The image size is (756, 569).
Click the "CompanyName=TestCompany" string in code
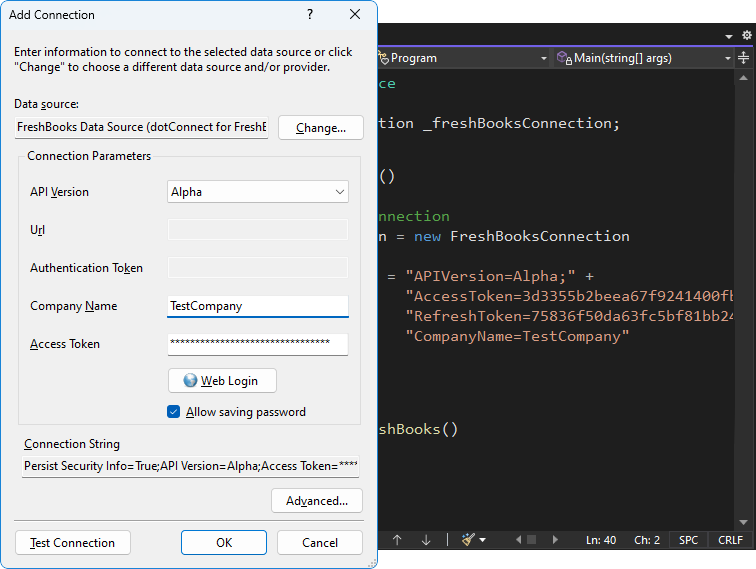(x=517, y=336)
